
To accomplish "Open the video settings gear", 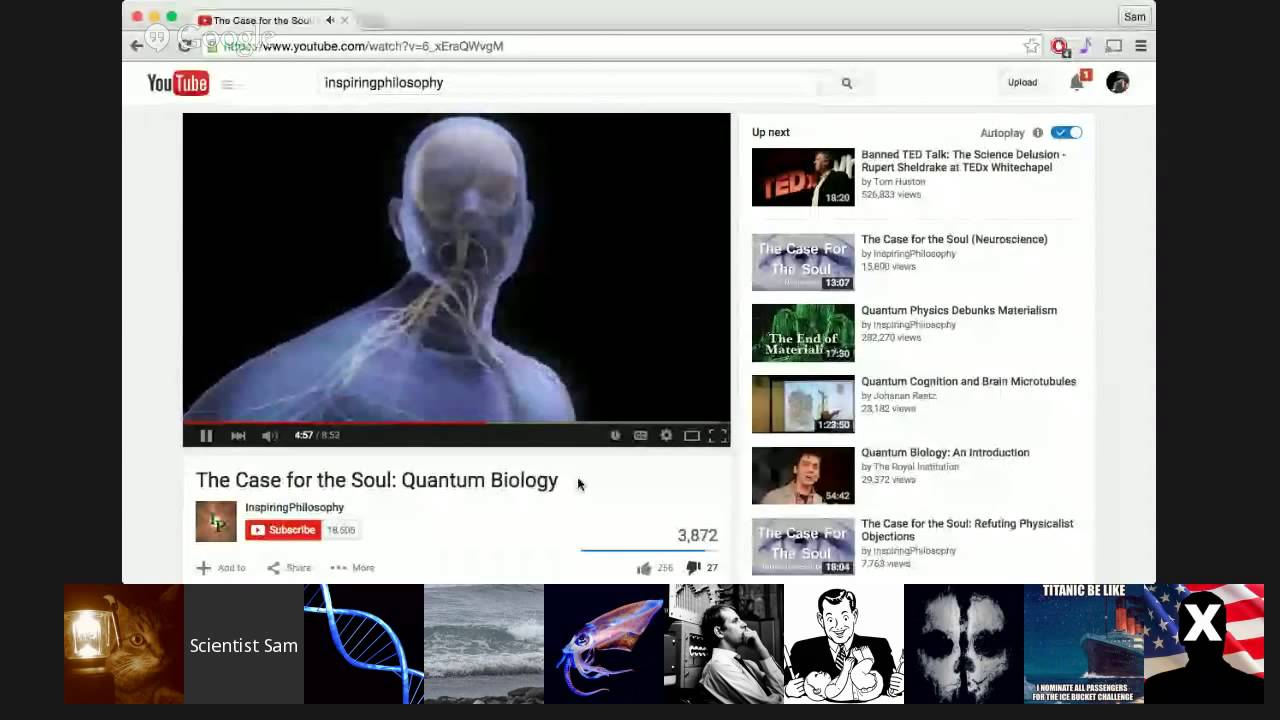I will click(x=666, y=435).
